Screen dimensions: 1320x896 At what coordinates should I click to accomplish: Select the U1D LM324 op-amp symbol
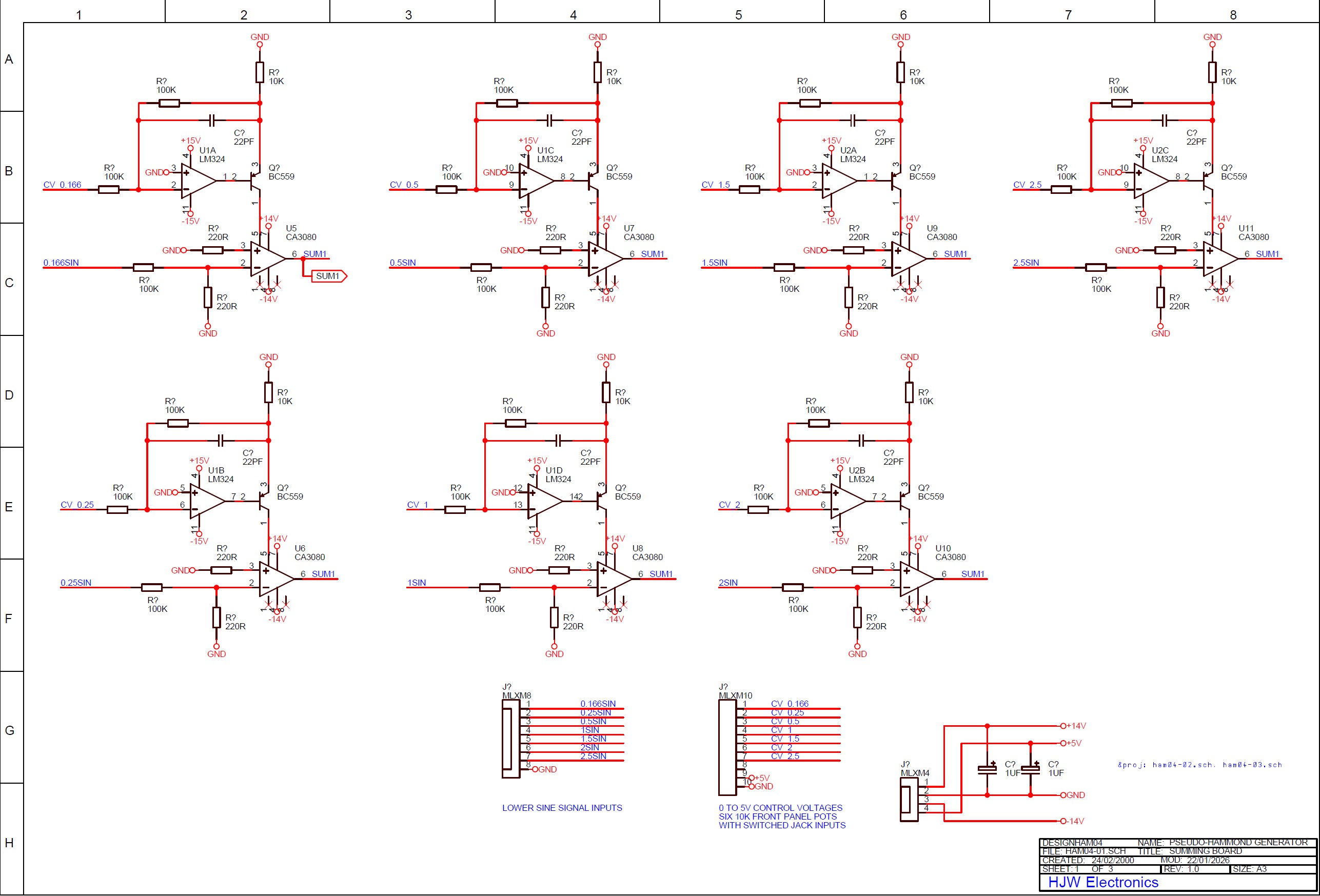[543, 501]
